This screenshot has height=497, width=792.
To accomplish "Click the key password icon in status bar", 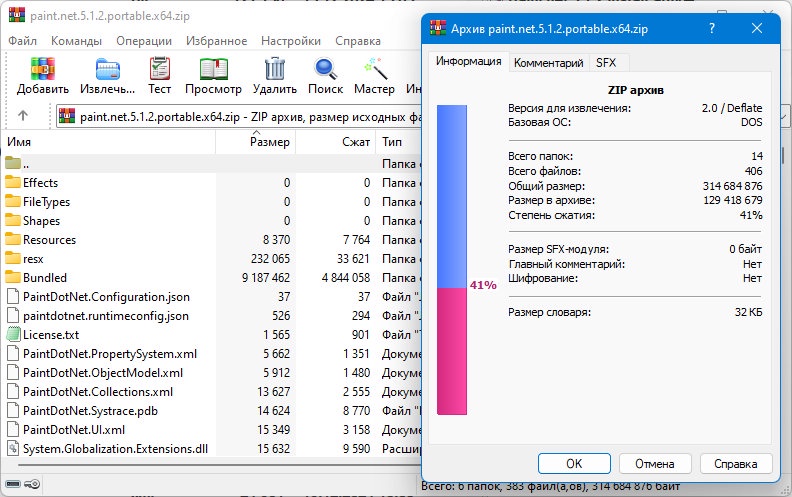I will (32, 484).
